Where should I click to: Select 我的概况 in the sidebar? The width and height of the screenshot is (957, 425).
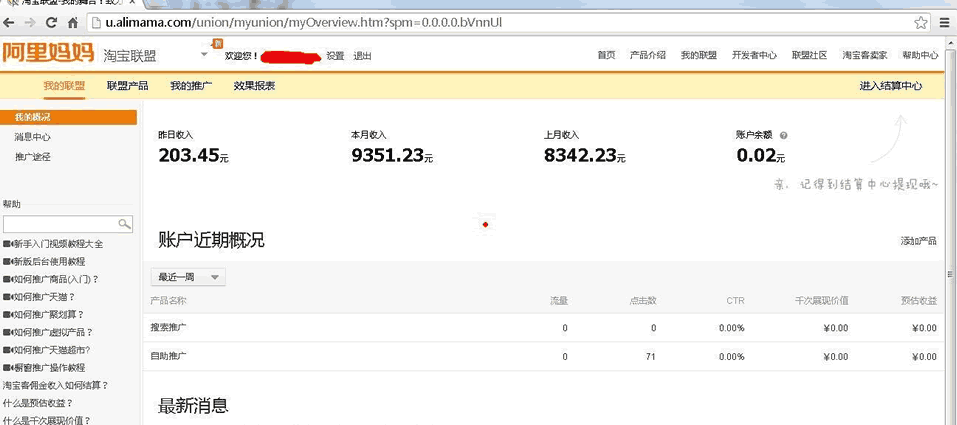click(68, 117)
